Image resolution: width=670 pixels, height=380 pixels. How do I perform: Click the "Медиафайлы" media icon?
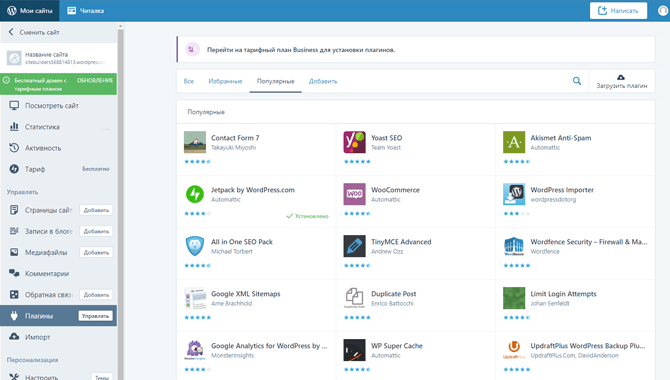click(x=14, y=252)
